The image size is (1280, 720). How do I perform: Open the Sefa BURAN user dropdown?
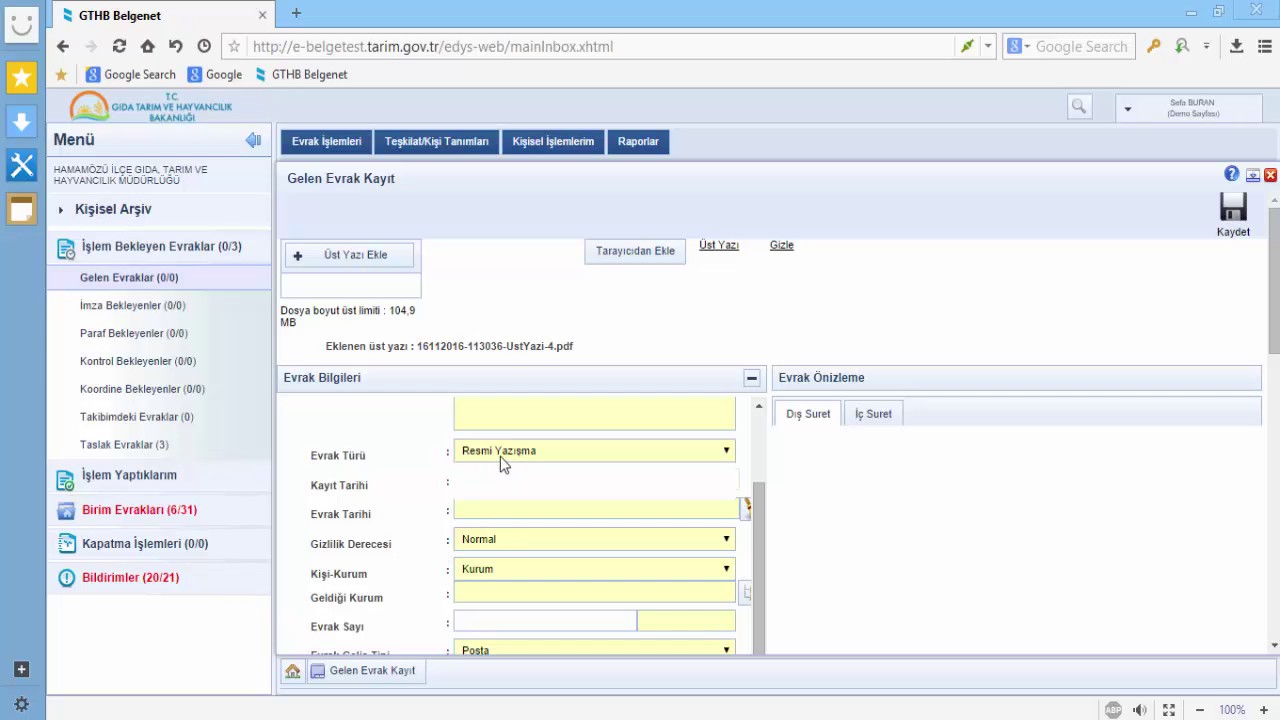(1189, 108)
